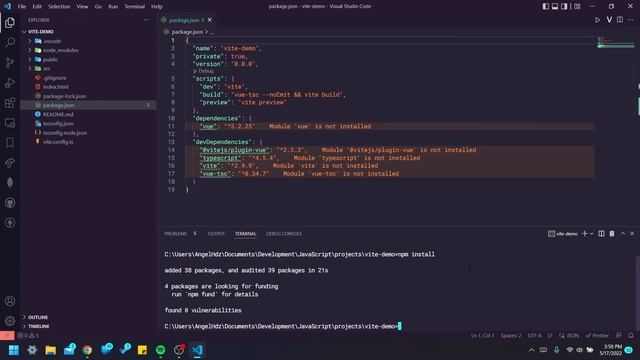Click the remote indicator in status bar
Image resolution: width=640 pixels, height=360 pixels.
click(x=7, y=336)
